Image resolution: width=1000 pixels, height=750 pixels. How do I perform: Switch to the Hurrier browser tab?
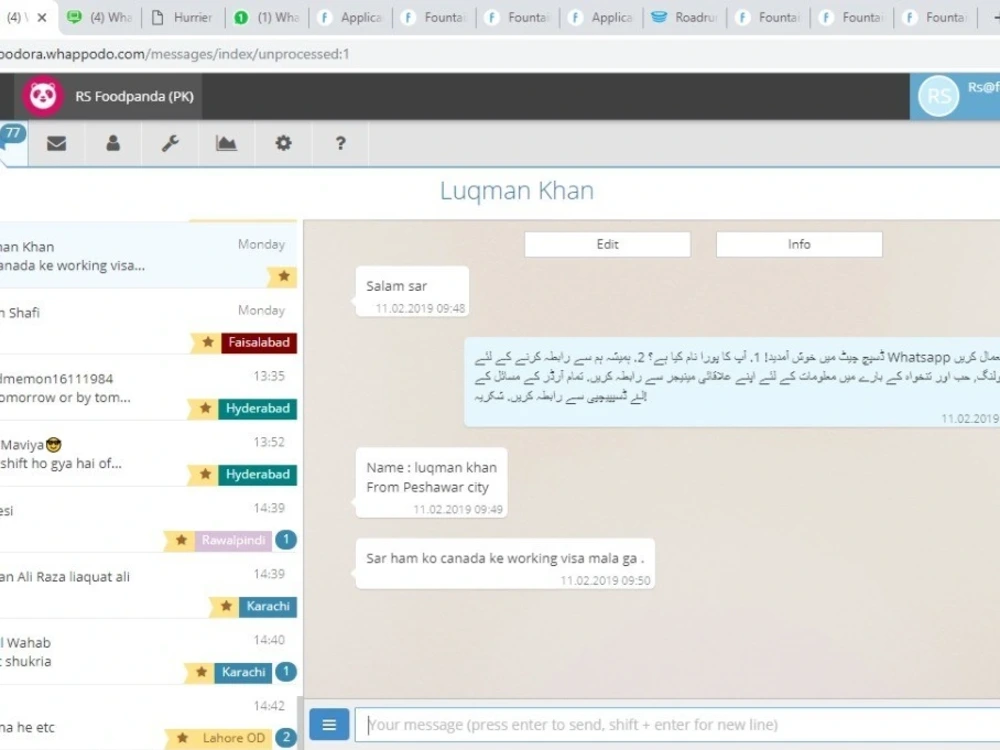point(182,17)
